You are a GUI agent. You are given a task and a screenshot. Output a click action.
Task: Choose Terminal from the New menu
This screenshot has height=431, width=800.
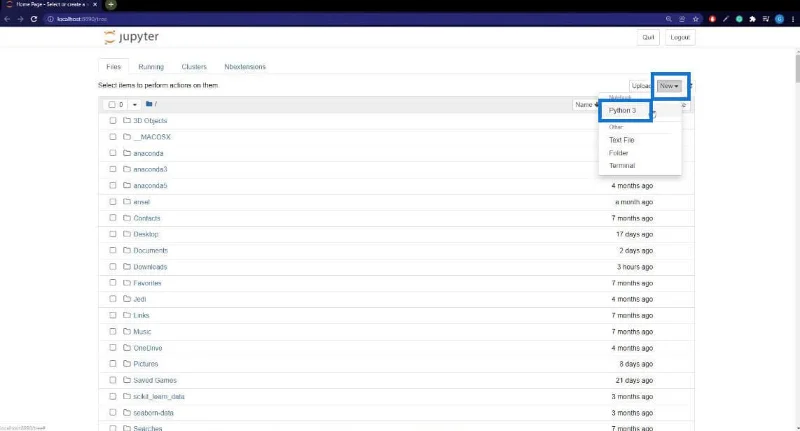point(622,166)
